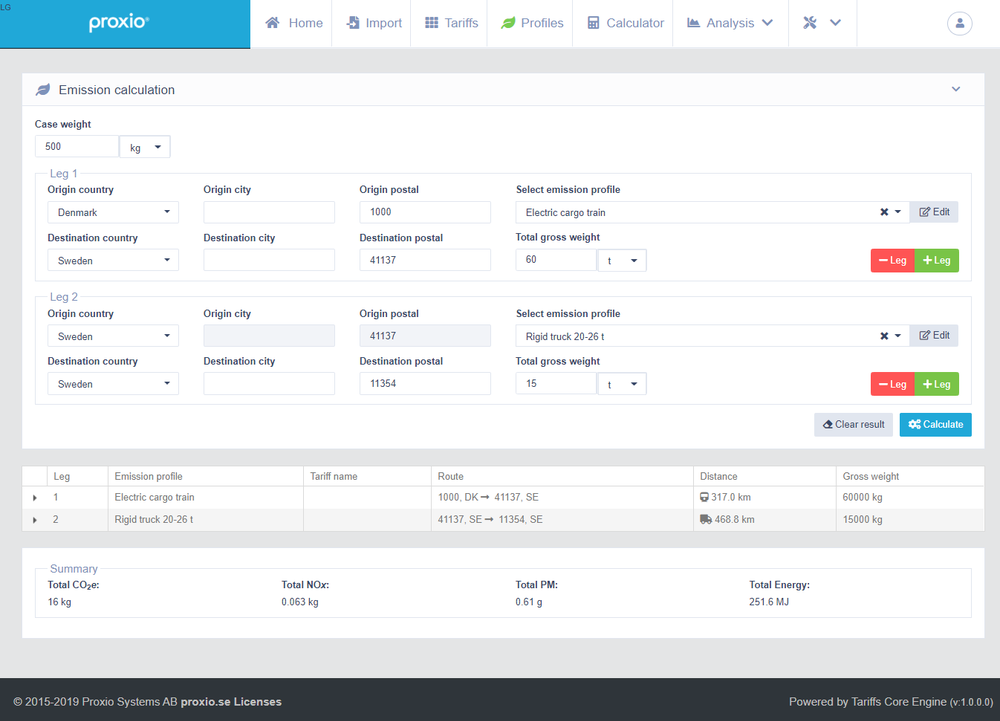Click the blue Calculate button

(936, 425)
